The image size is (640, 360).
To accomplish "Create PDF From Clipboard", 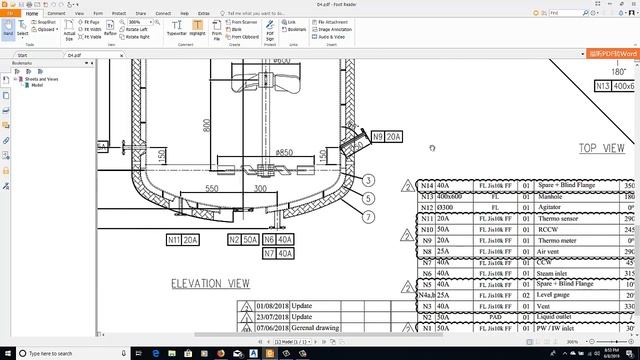I will [x=242, y=37].
